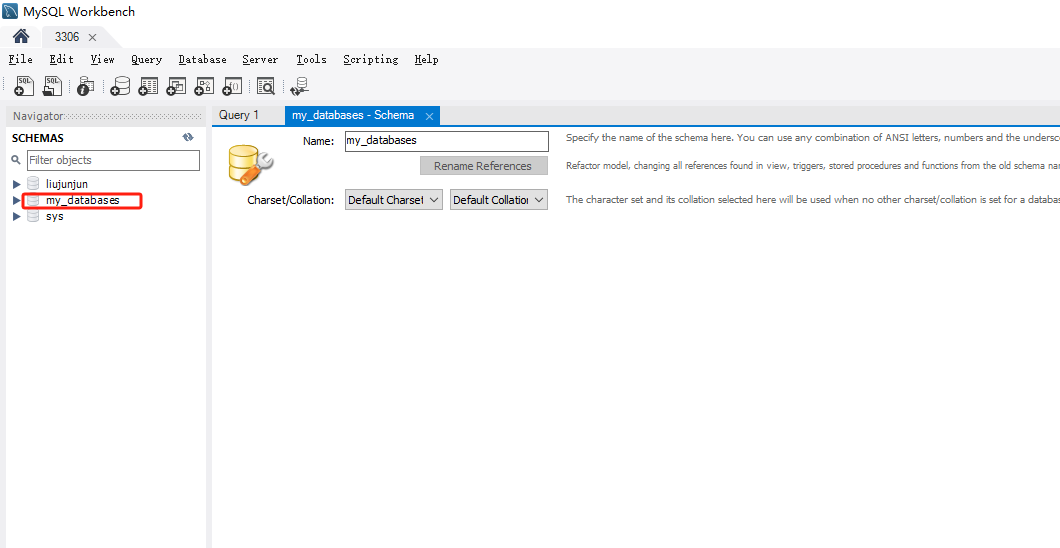Open the object inspector info icon
Screen dimensions: 1060x548
[x=86, y=86]
